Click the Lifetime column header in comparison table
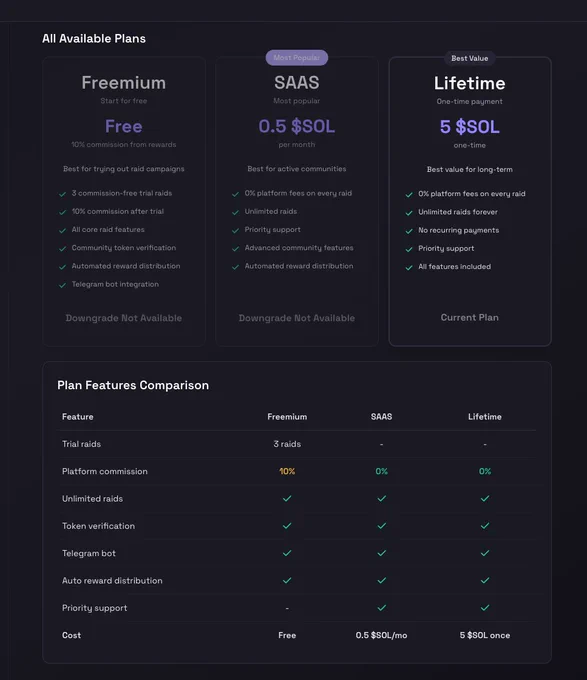Screen dimensions: 587x680 (485, 416)
